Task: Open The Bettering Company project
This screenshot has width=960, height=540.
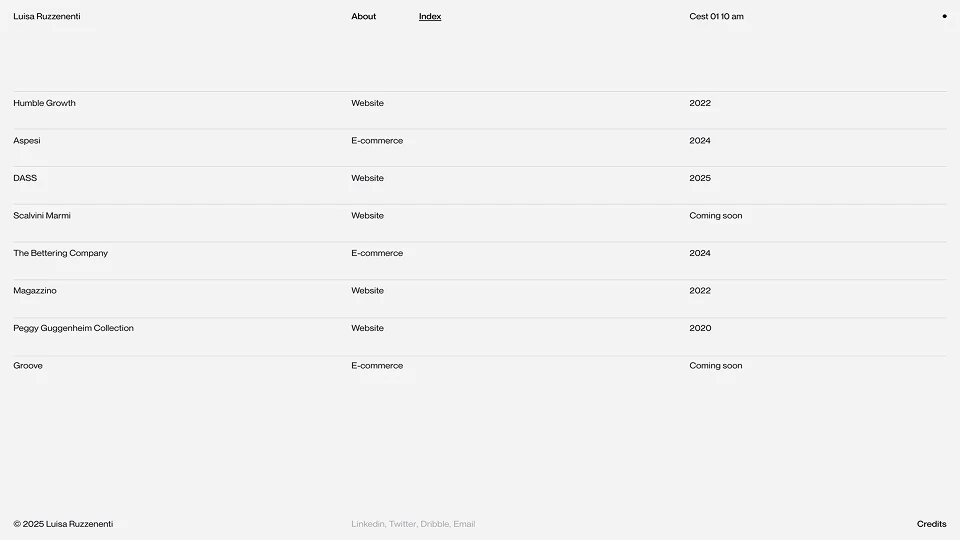Action: point(60,253)
